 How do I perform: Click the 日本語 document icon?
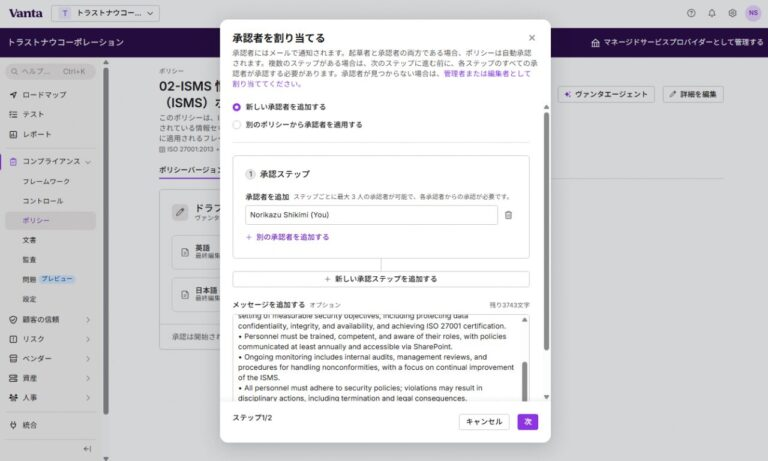(x=185, y=294)
